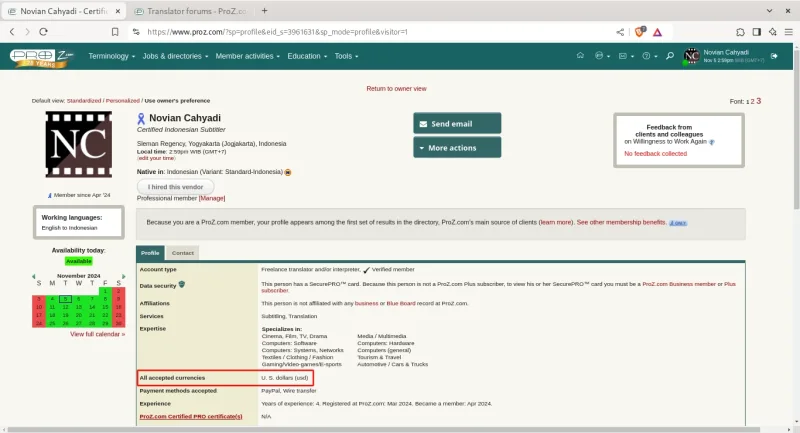The width and height of the screenshot is (800, 433).
Task: Expand the Member activities menu
Action: [x=247, y=56]
